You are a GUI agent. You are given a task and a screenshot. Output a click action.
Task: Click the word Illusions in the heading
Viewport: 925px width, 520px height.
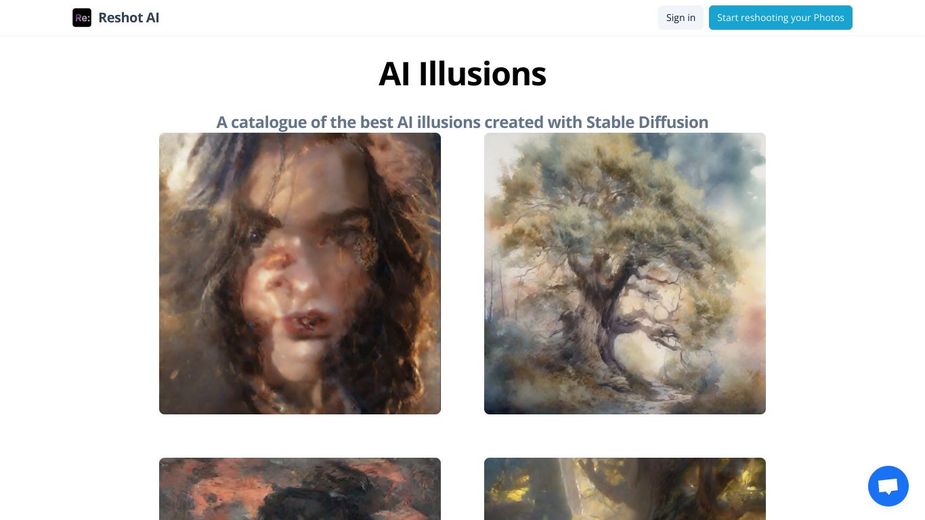click(483, 74)
